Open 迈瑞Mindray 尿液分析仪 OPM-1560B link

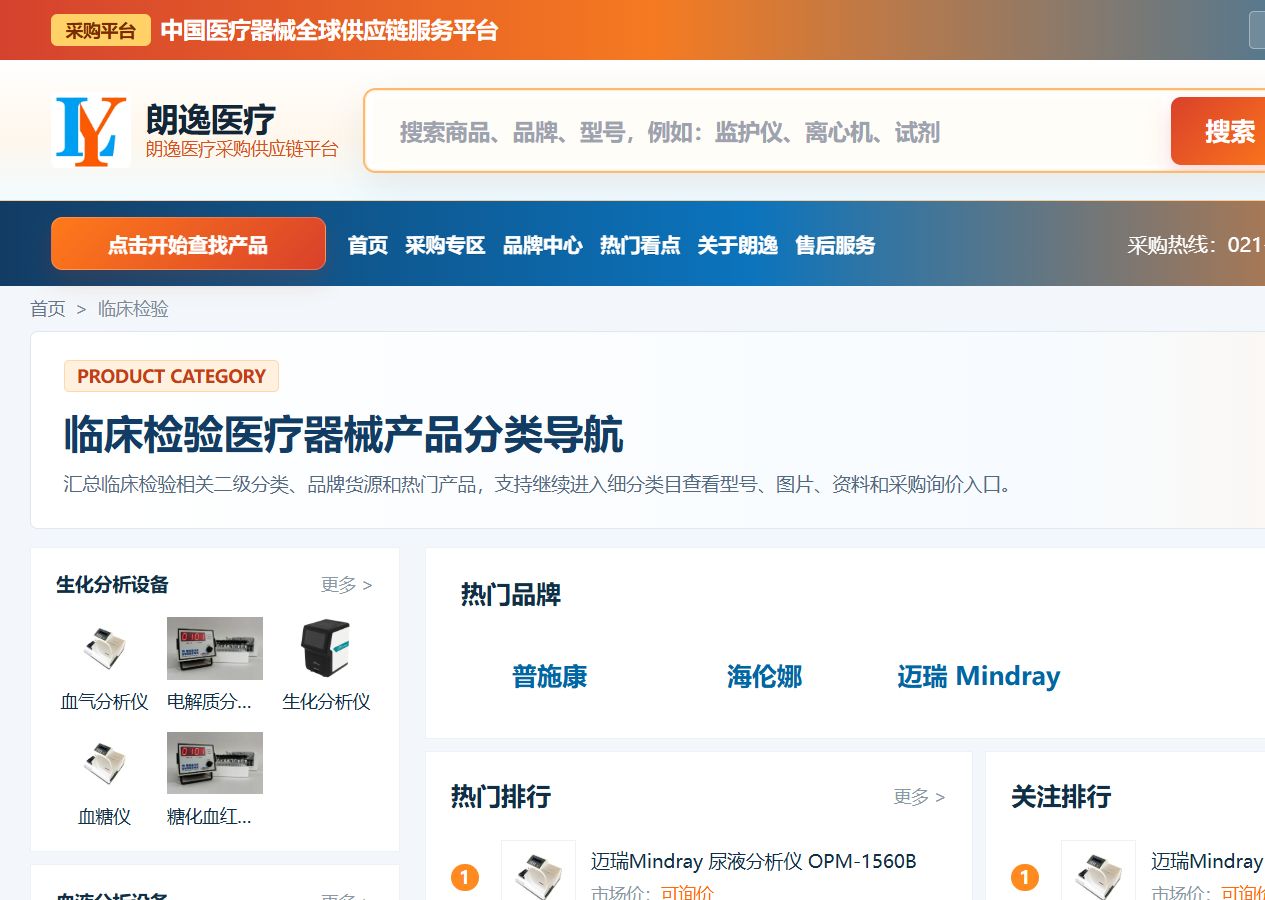[x=754, y=861]
